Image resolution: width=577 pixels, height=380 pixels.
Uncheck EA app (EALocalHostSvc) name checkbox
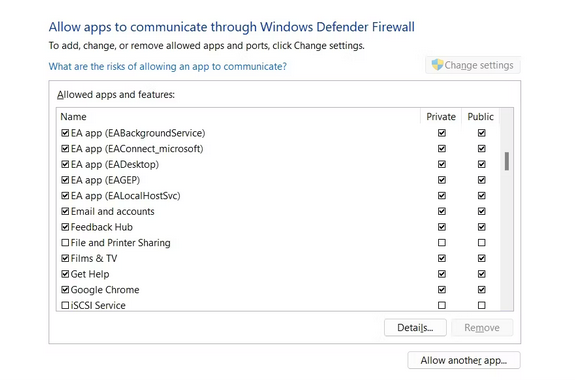(65, 195)
